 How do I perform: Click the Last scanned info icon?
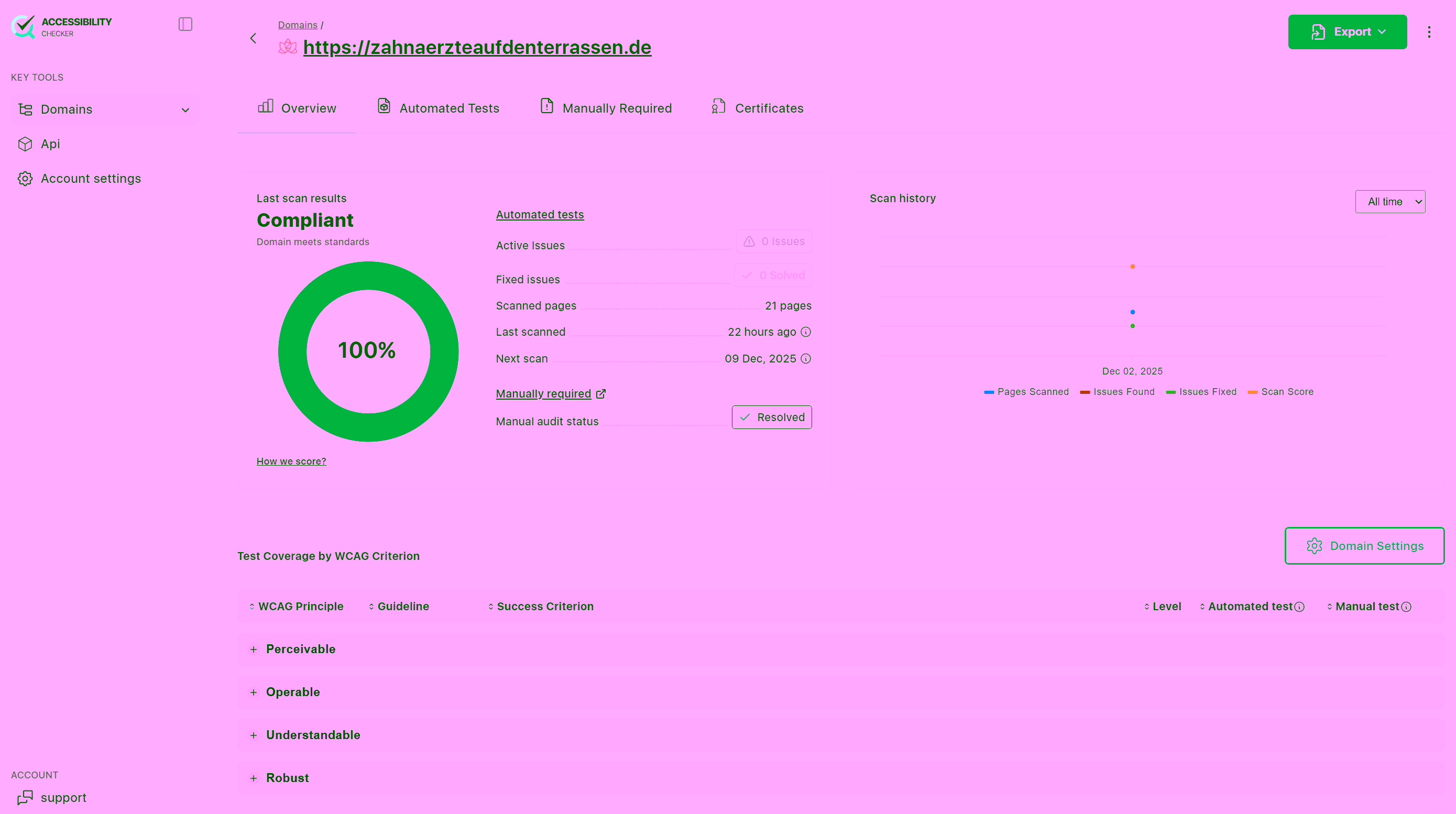pos(806,332)
